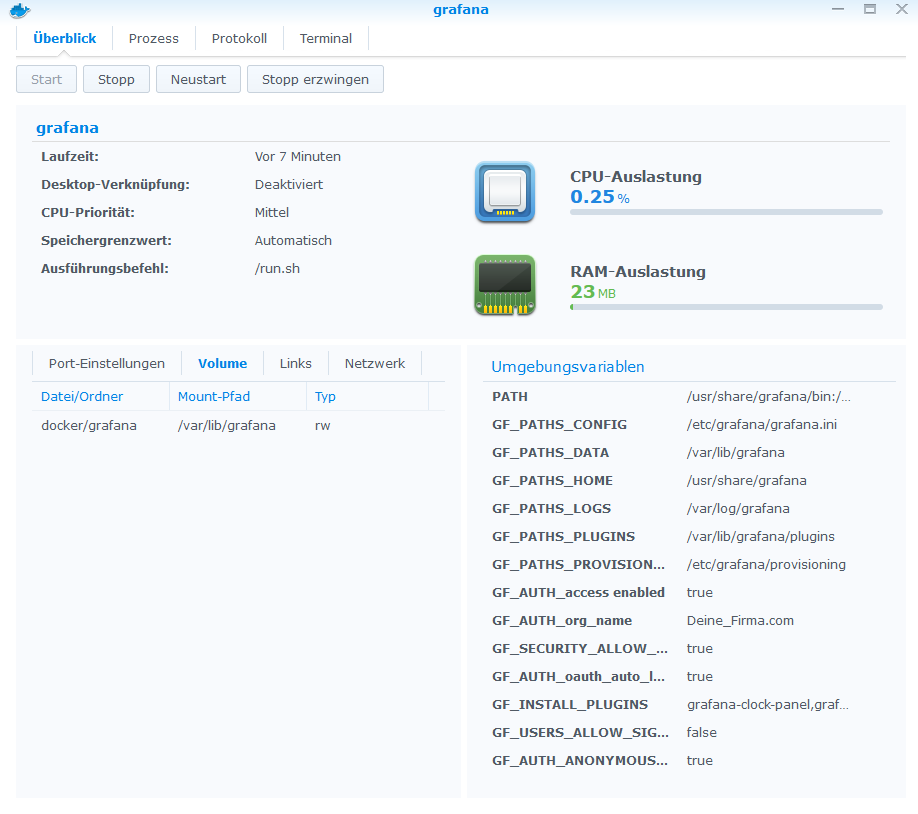Click the GF_PATHS_PLUGINS variable
This screenshot has height=814, width=918.
coord(563,537)
